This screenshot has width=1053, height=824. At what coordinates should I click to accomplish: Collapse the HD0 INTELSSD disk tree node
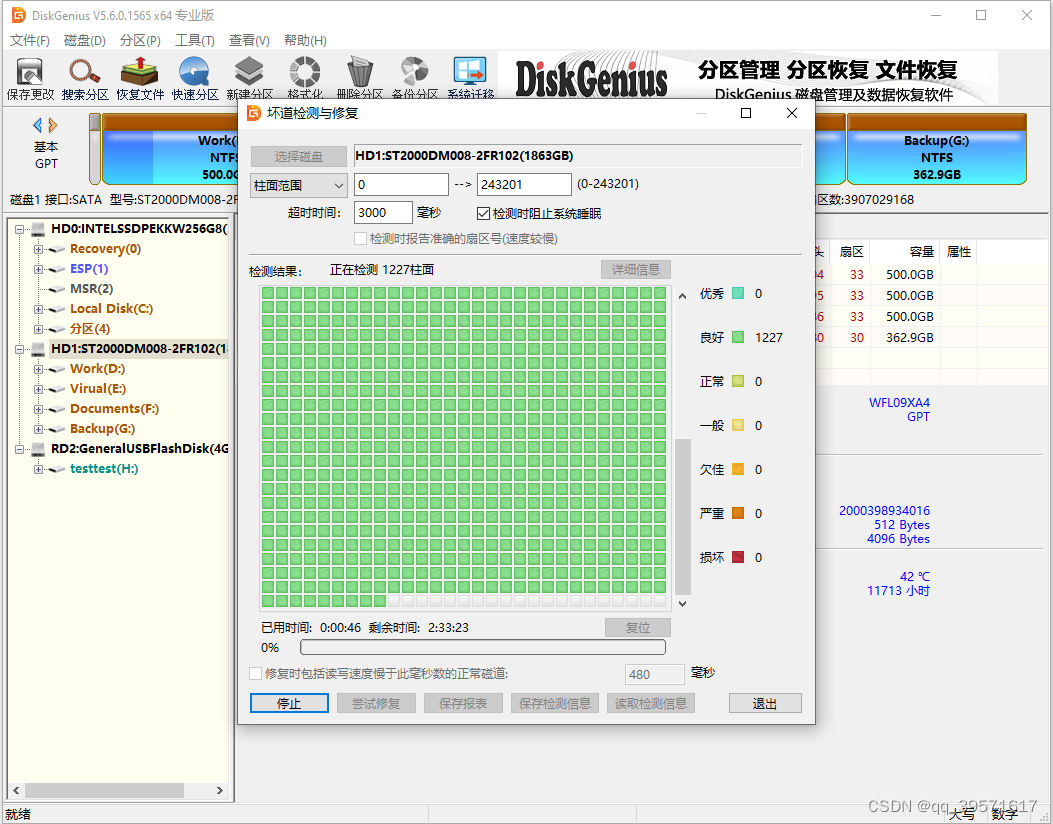click(x=19, y=229)
